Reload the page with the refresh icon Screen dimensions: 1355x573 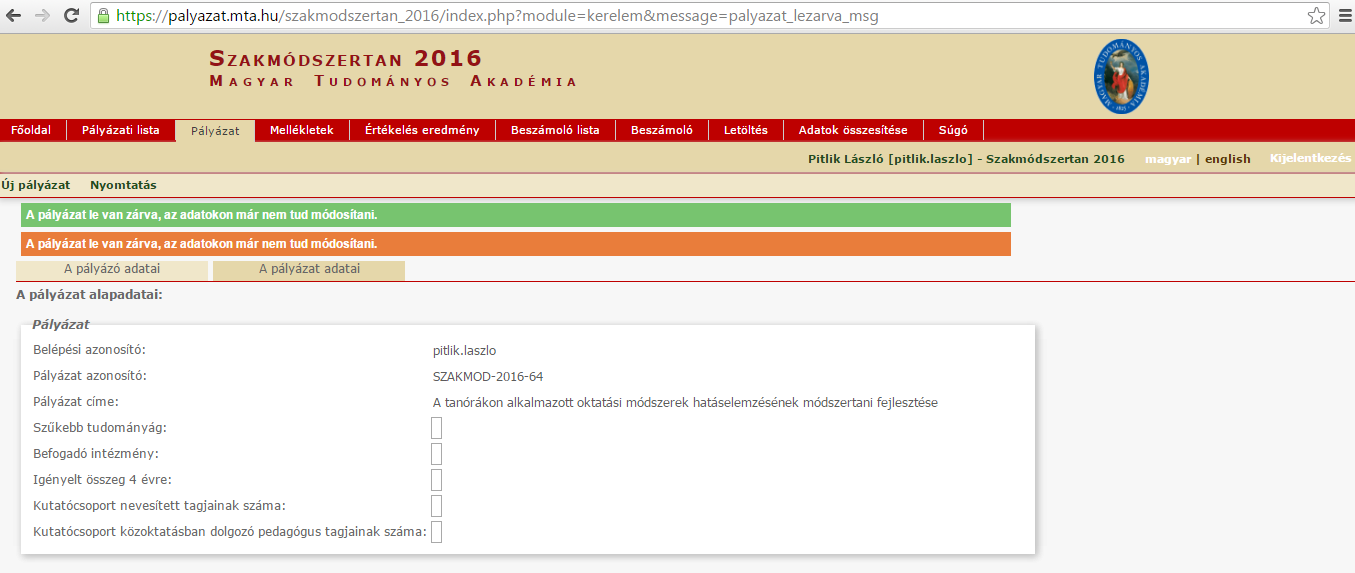[x=71, y=16]
